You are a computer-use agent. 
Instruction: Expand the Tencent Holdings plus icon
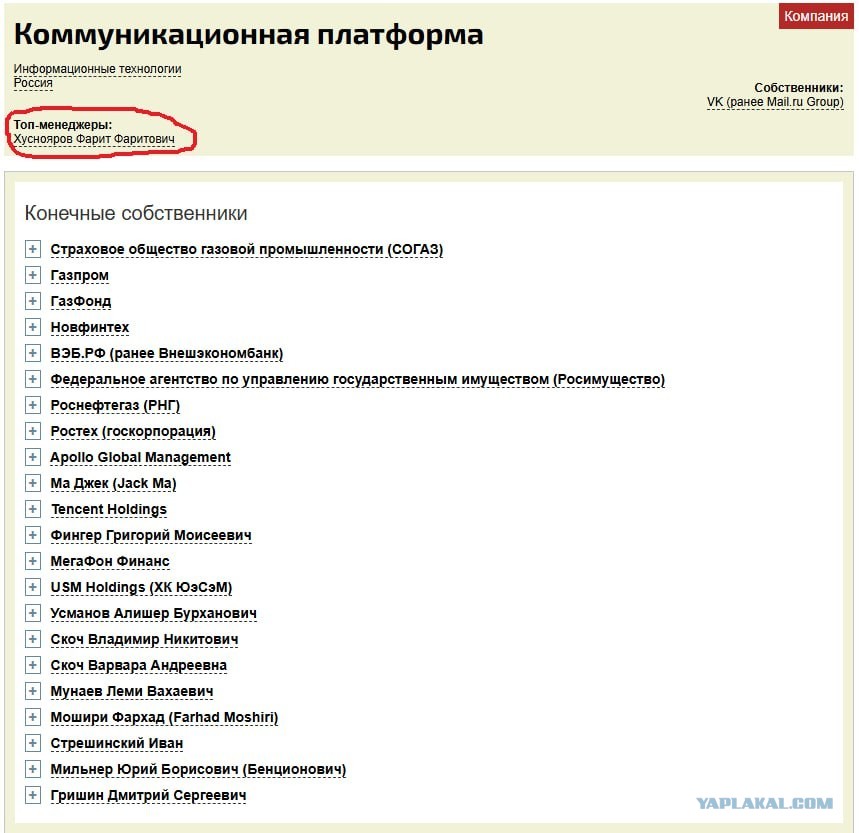pyautogui.click(x=32, y=509)
